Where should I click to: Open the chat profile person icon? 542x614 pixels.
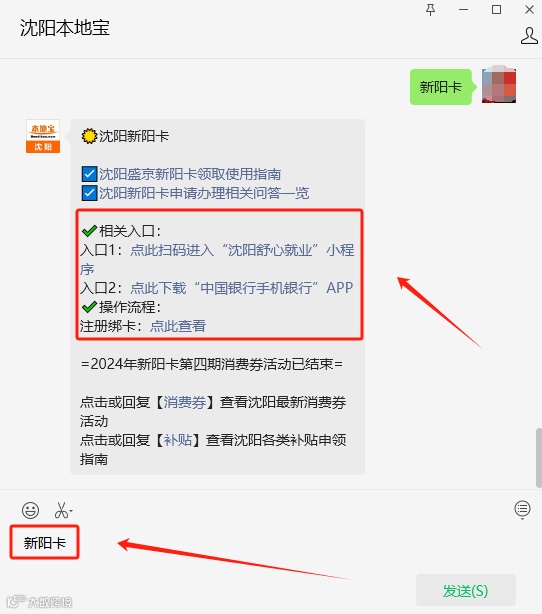(x=529, y=36)
